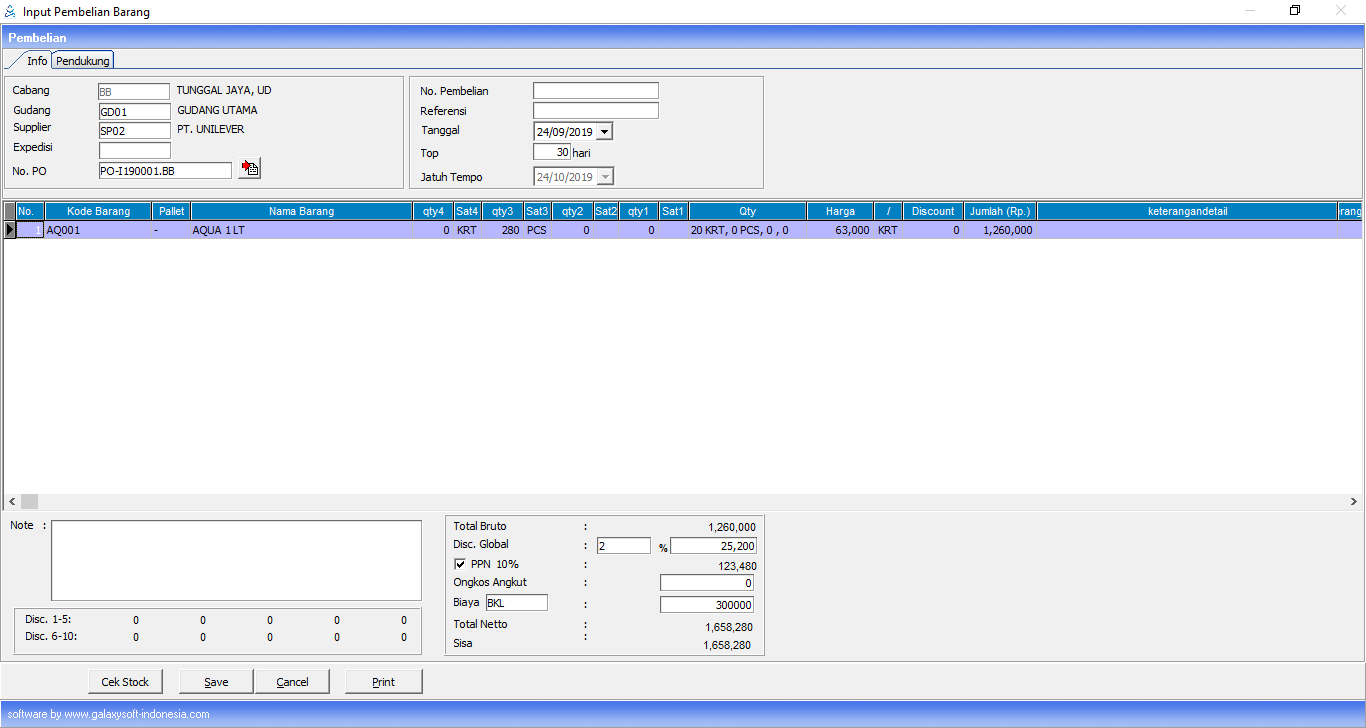Click the Save button
Screen dimensions: 1366x728
point(216,682)
